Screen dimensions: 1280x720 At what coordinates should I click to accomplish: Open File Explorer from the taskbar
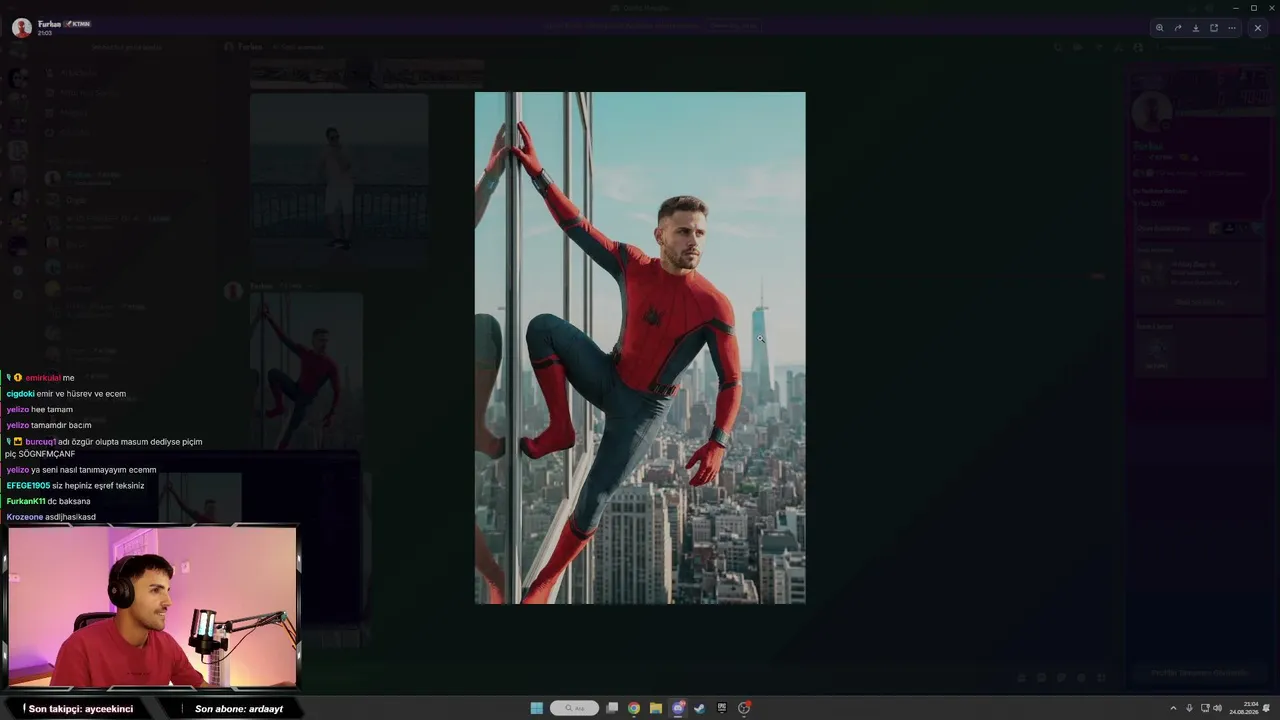pos(656,708)
